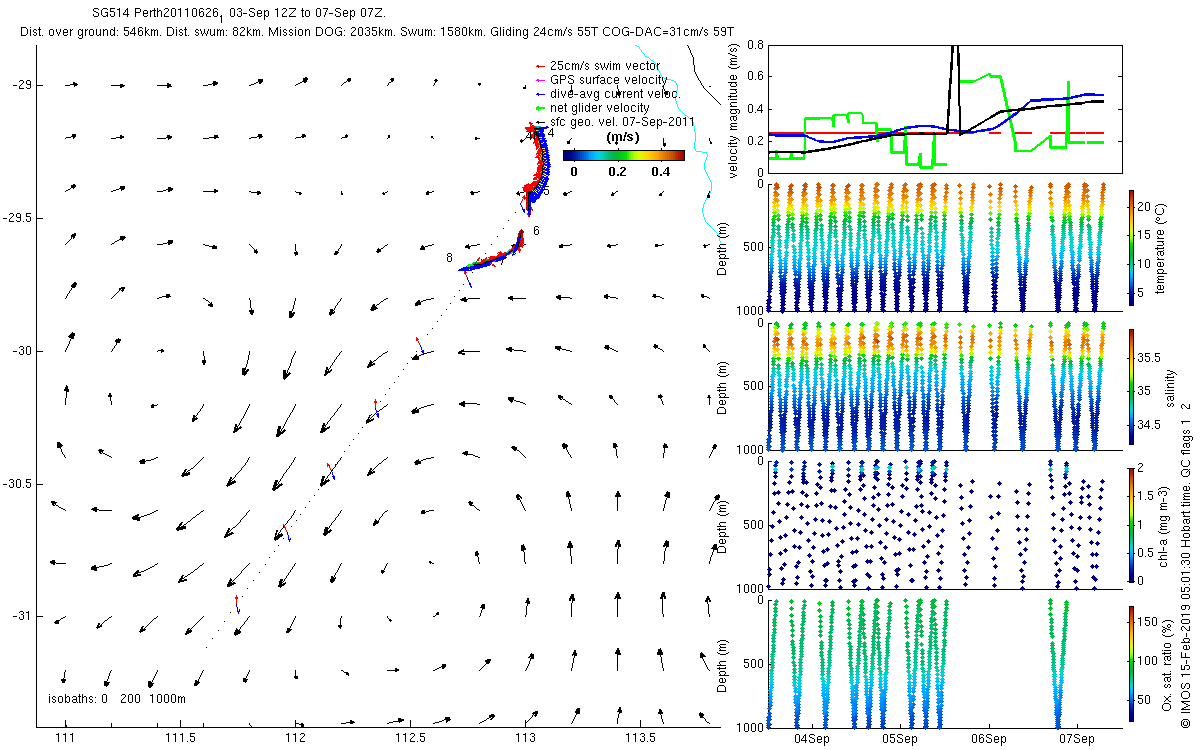The image size is (1200, 750).
Task: Click the day marker "6" on the glider track
Action: point(537,231)
